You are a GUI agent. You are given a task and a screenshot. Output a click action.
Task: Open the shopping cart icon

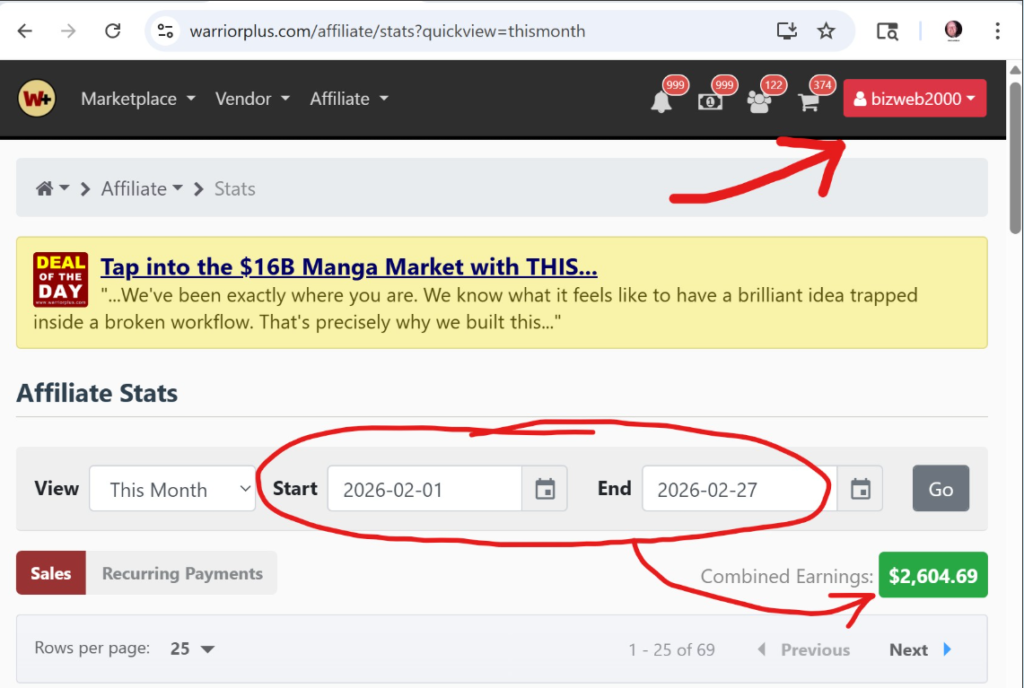809,101
